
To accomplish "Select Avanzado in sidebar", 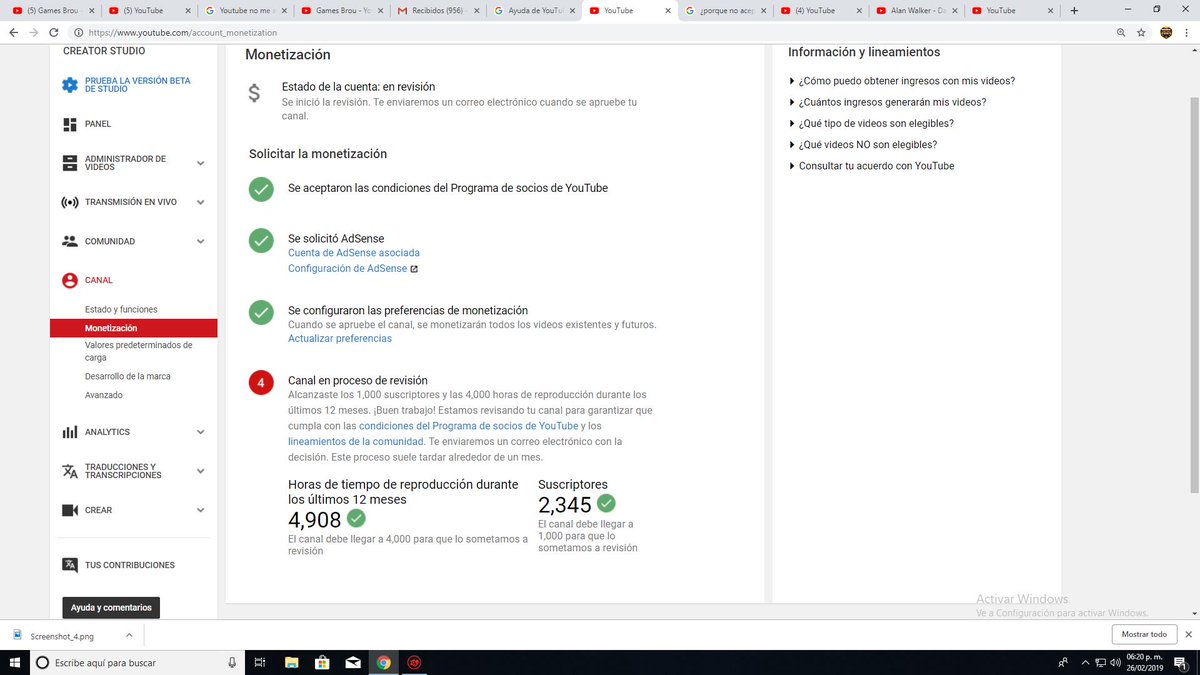I will point(104,395).
